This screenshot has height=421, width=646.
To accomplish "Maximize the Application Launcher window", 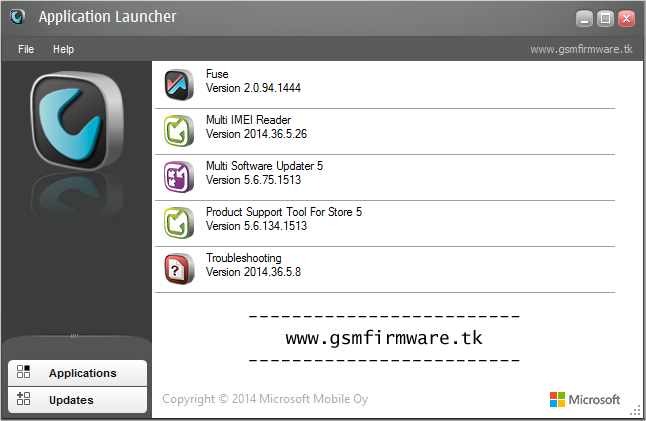I will [x=605, y=19].
